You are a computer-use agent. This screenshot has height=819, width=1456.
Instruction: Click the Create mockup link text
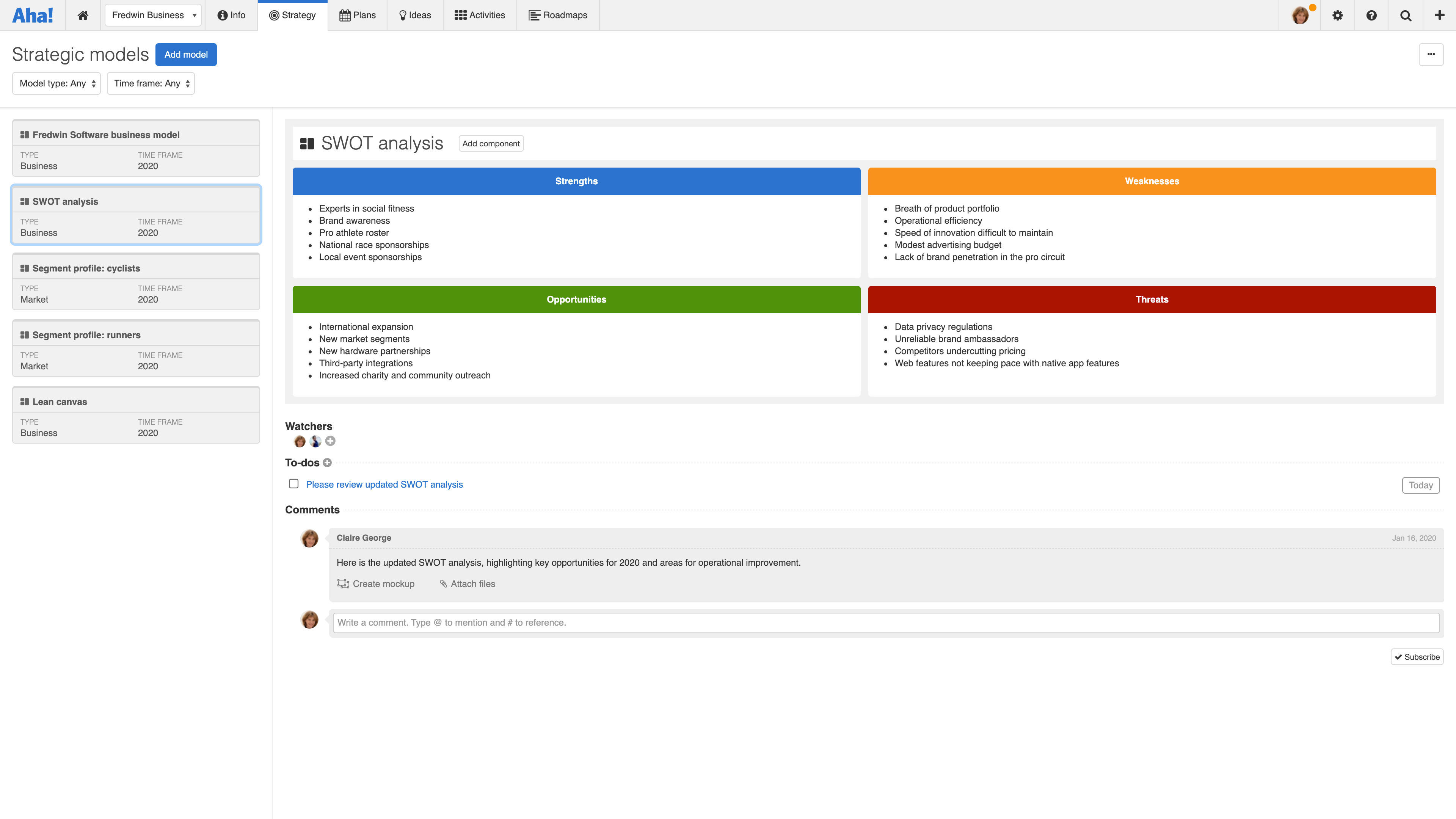384,584
